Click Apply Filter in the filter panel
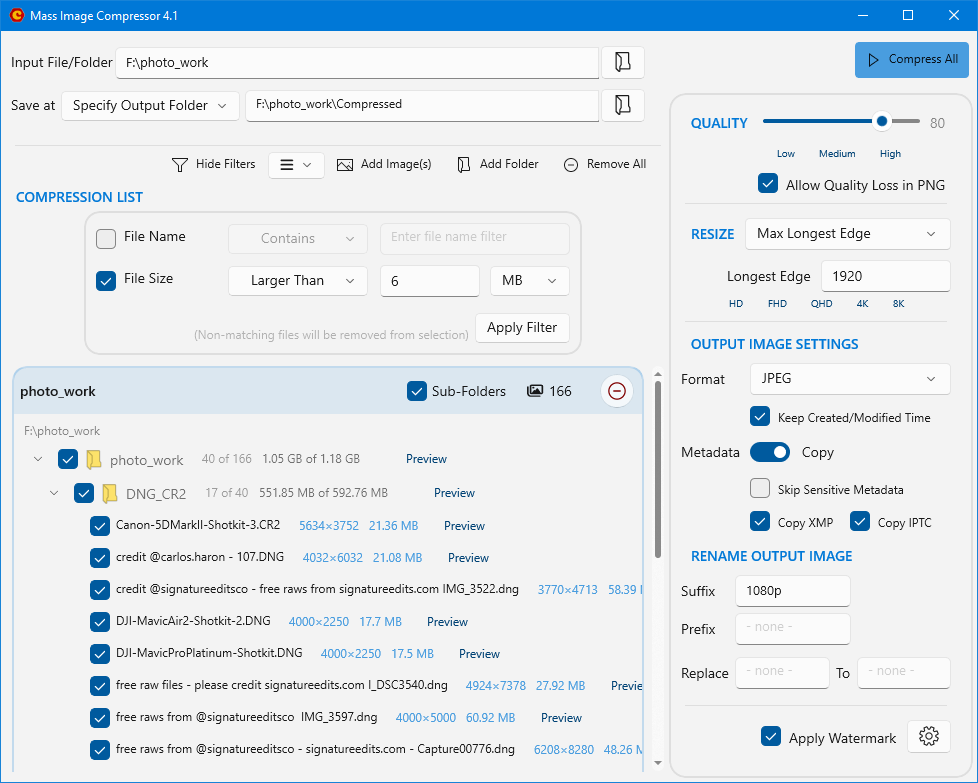The height and width of the screenshot is (783, 978). 522,327
